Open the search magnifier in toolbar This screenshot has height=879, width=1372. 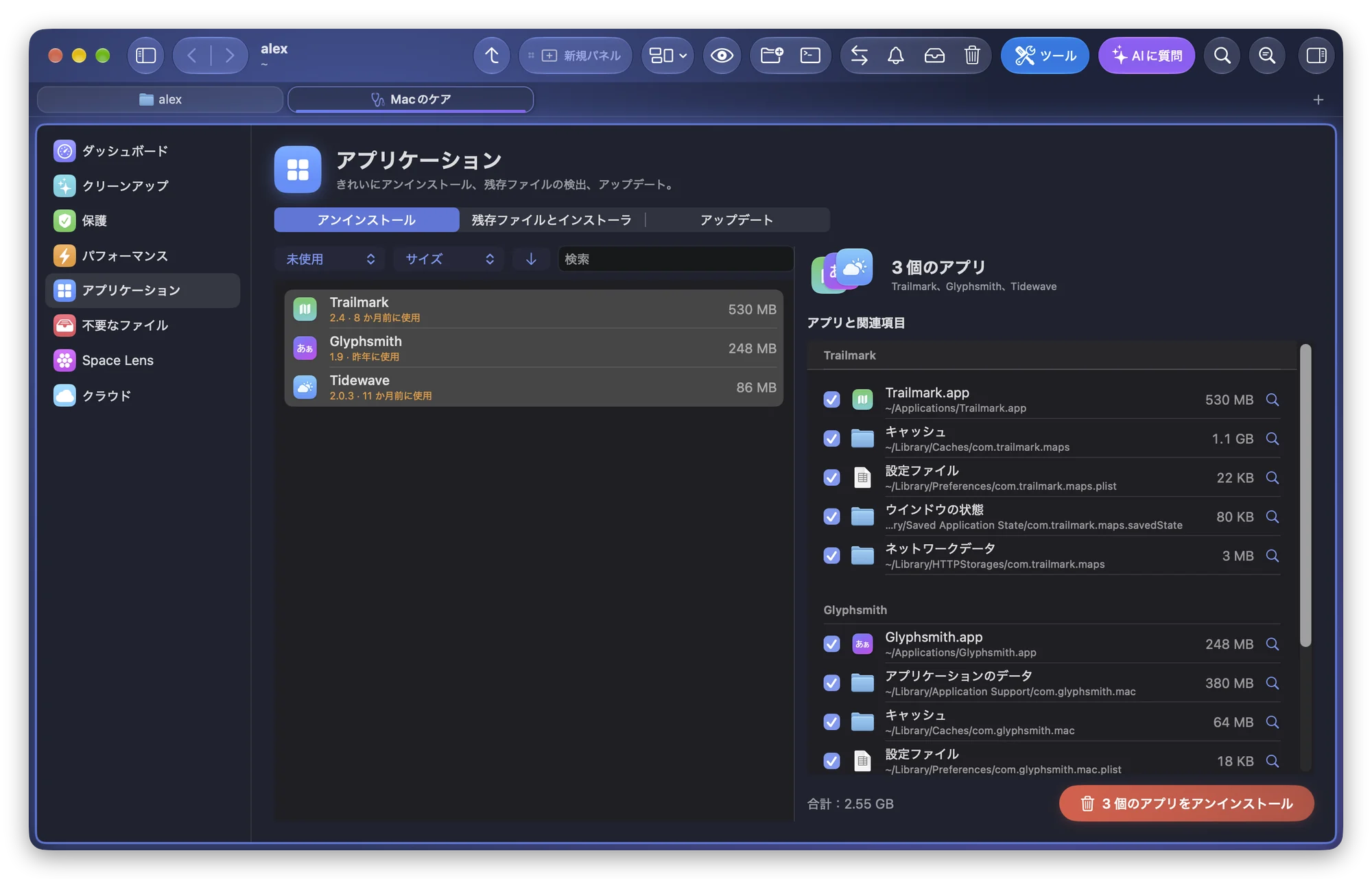[1222, 56]
